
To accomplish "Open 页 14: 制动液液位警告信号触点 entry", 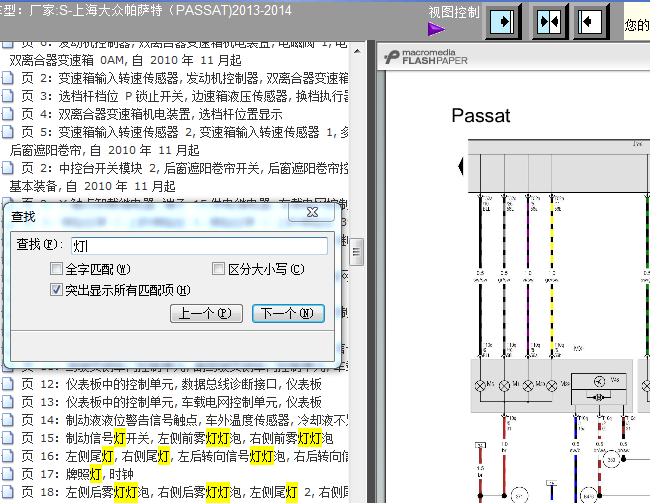I will [184, 420].
